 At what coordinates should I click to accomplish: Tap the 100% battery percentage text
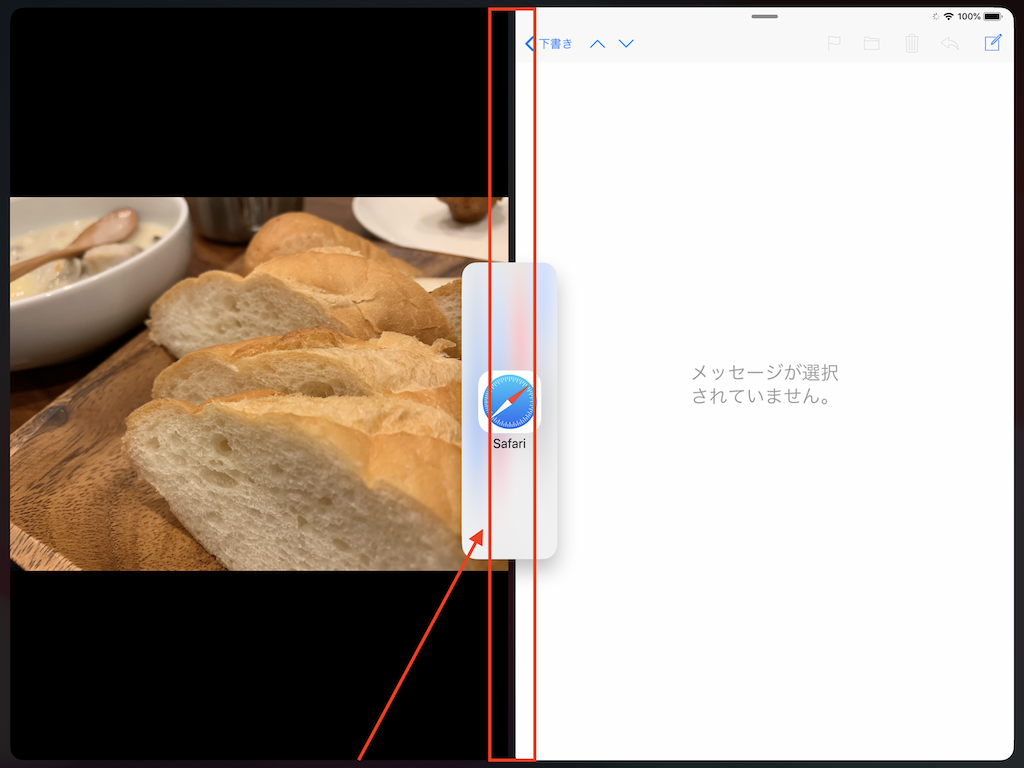969,17
